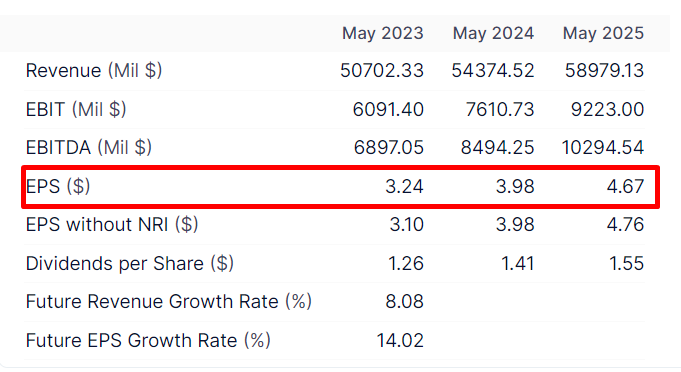Select the future revenue growth value 8.08
This screenshot has height=372, width=681.
coord(404,302)
